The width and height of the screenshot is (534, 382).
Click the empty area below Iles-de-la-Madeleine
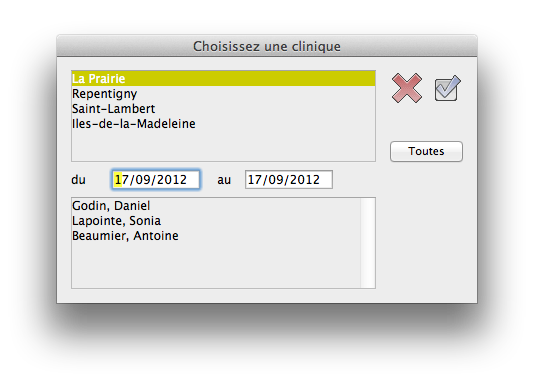[223, 146]
